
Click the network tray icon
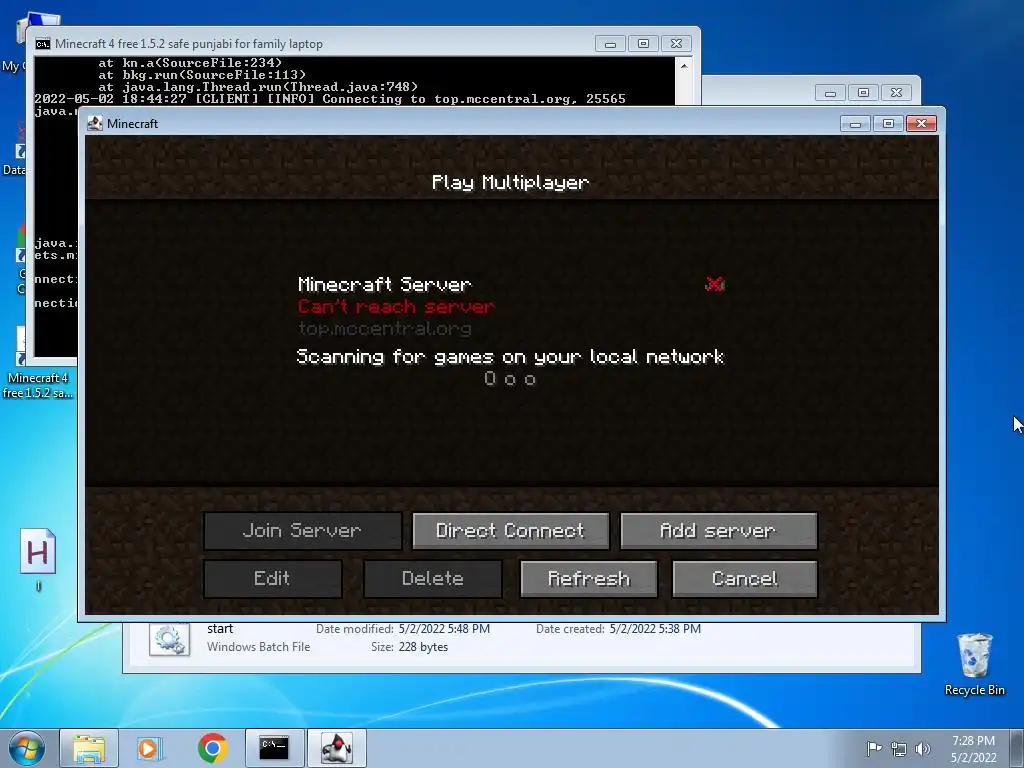(x=899, y=748)
